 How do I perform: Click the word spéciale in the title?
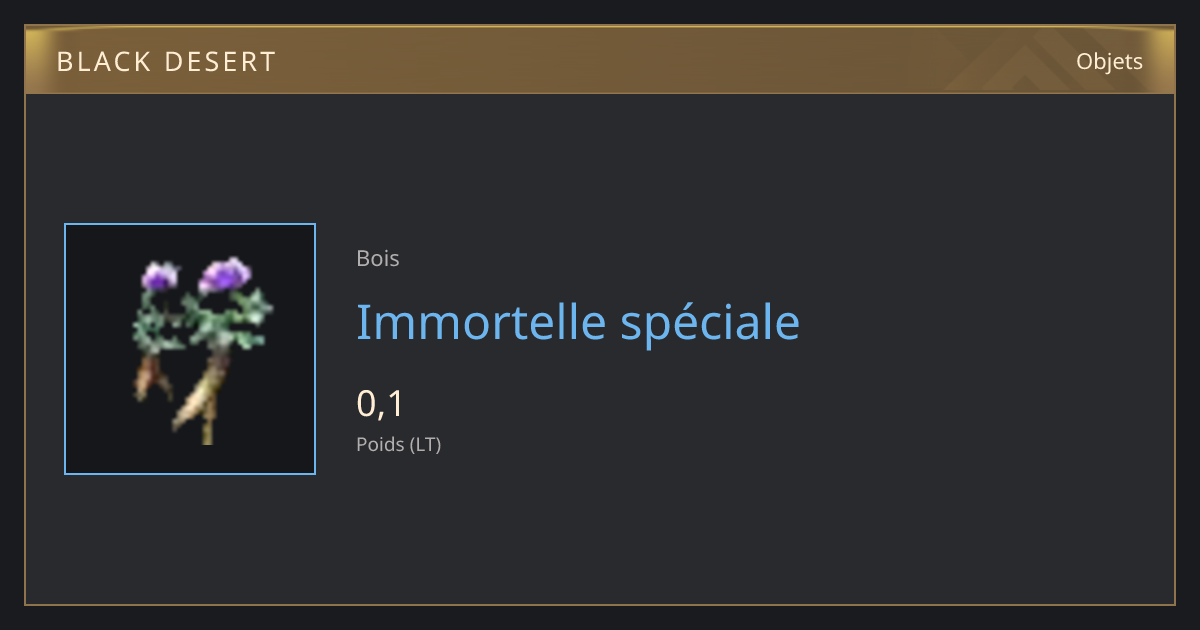click(711, 325)
